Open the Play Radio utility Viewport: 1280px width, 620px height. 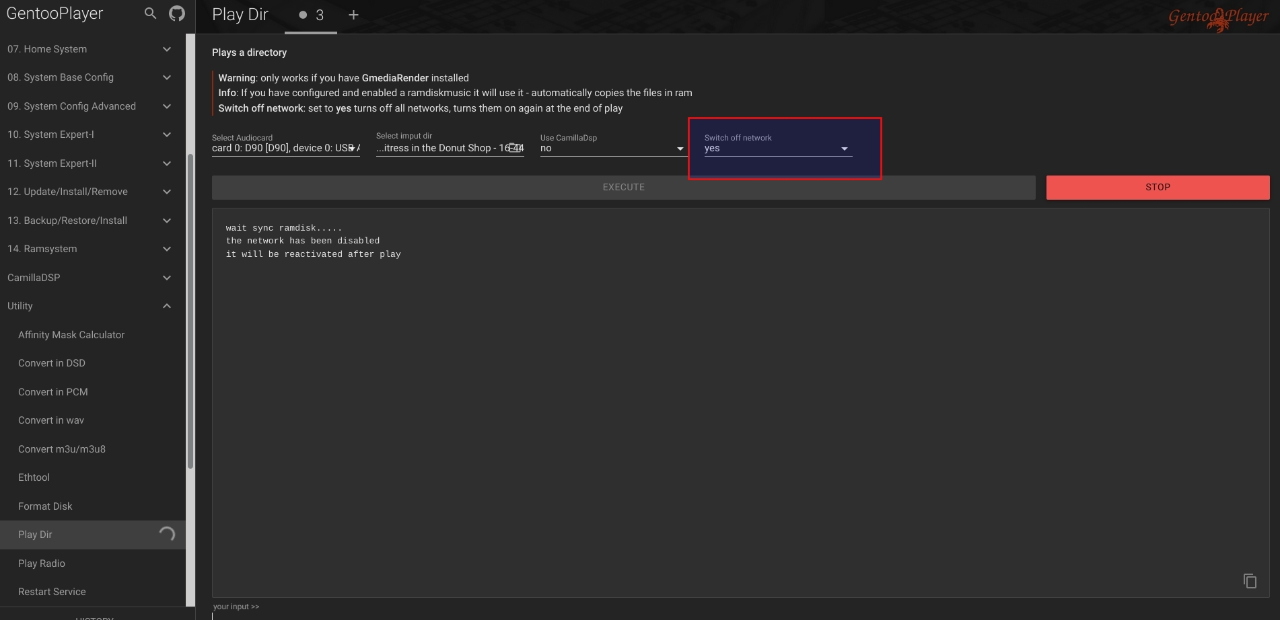93,563
